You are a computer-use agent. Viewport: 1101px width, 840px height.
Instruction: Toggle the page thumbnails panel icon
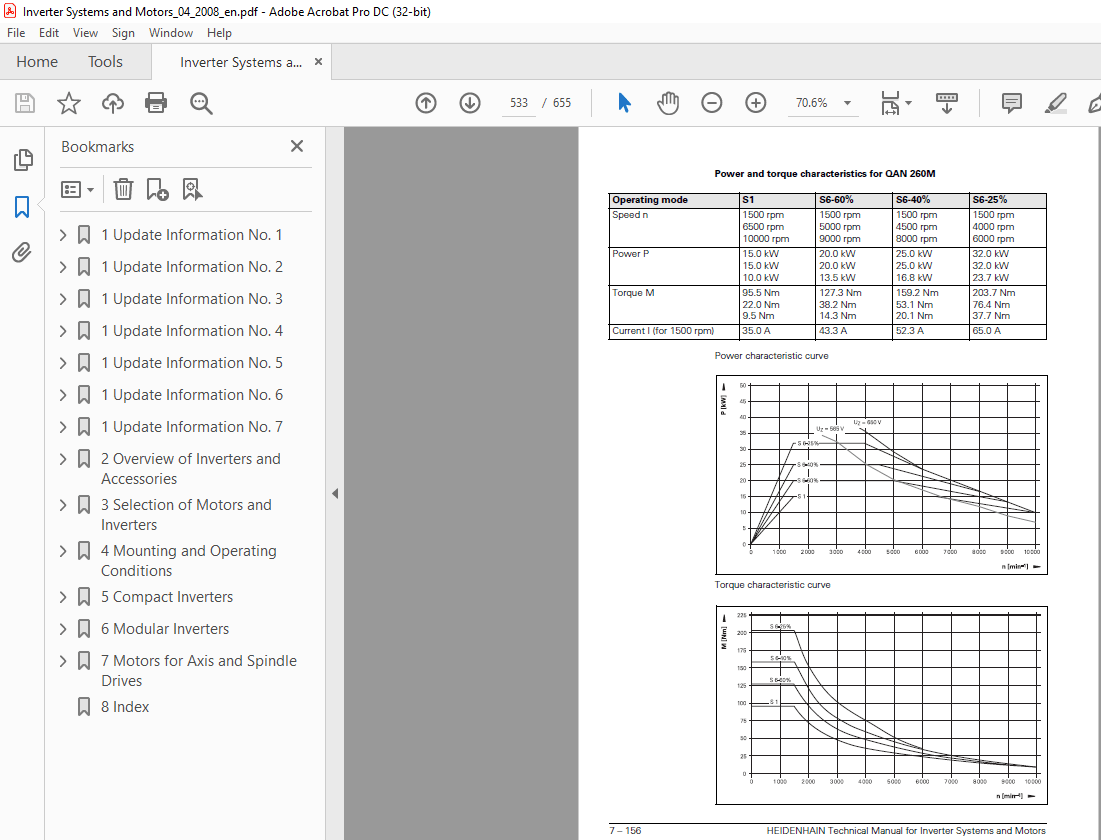point(22,160)
